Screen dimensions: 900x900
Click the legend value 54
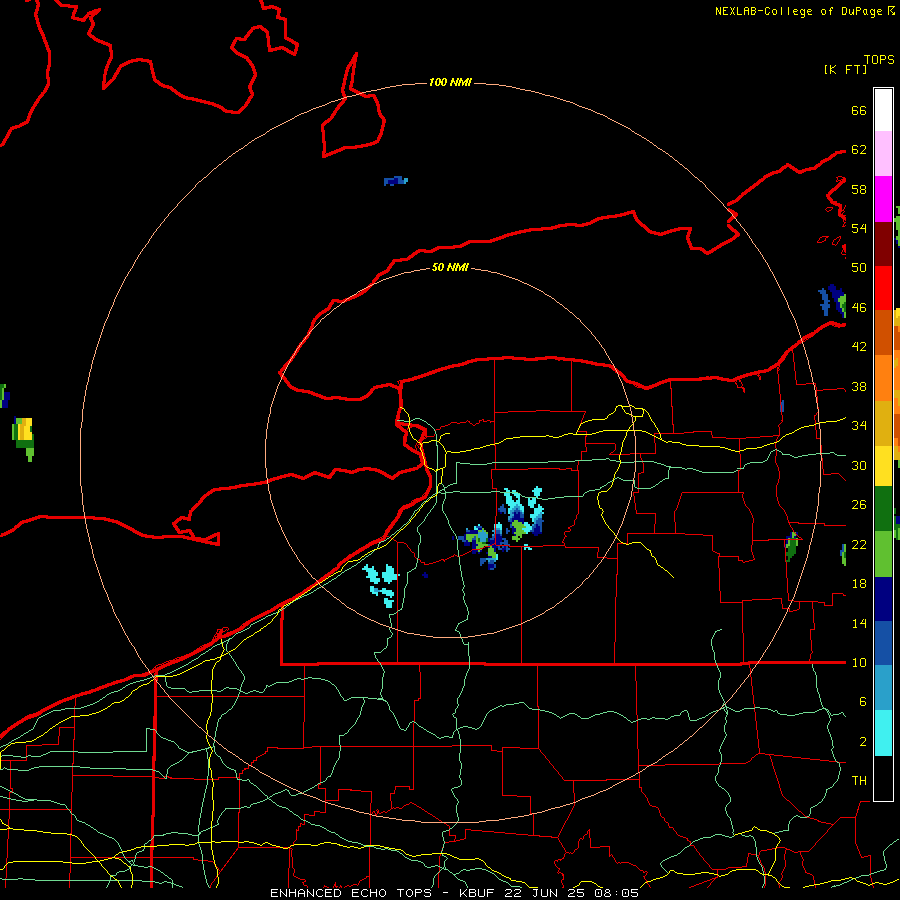[x=859, y=228]
